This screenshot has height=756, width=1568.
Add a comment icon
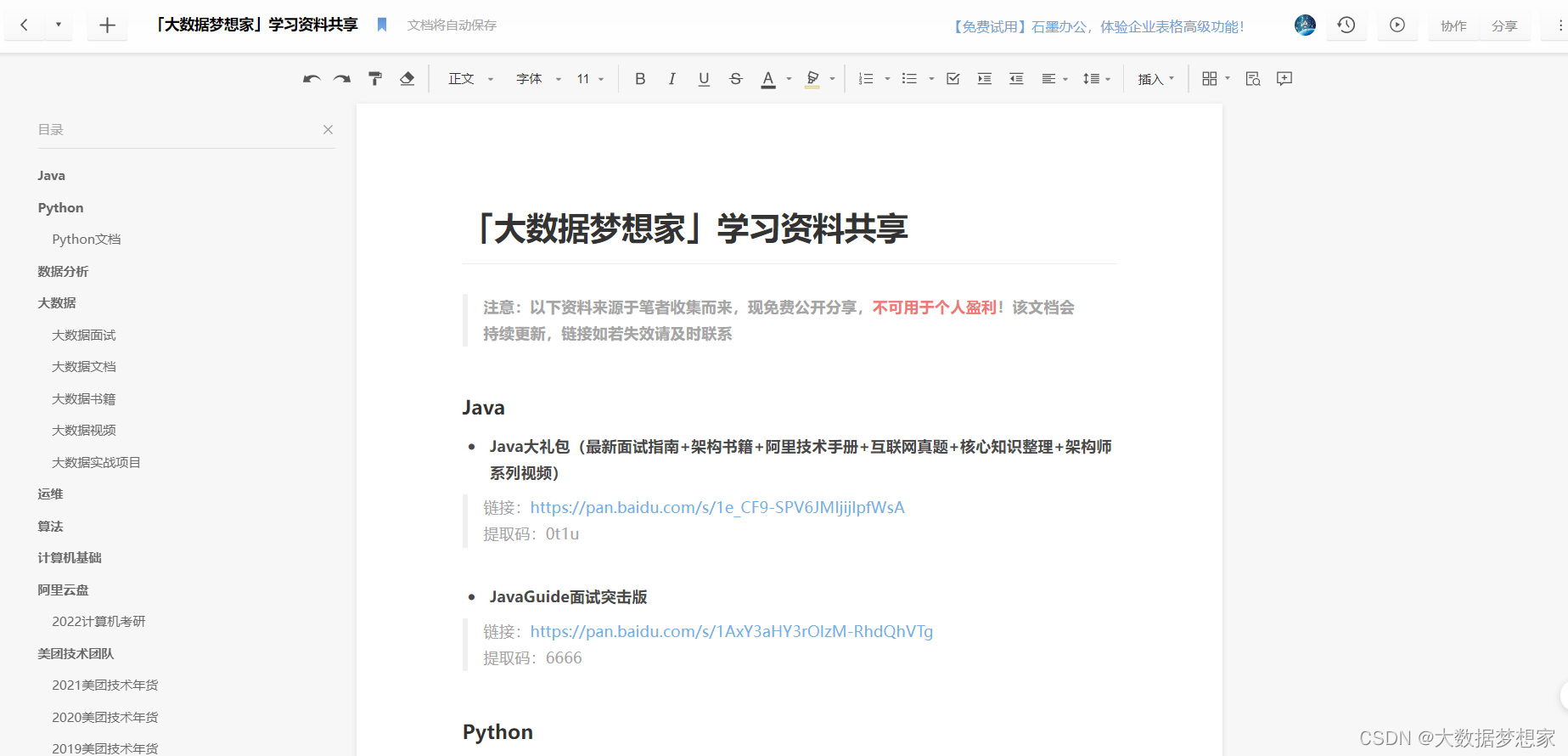coord(1284,79)
